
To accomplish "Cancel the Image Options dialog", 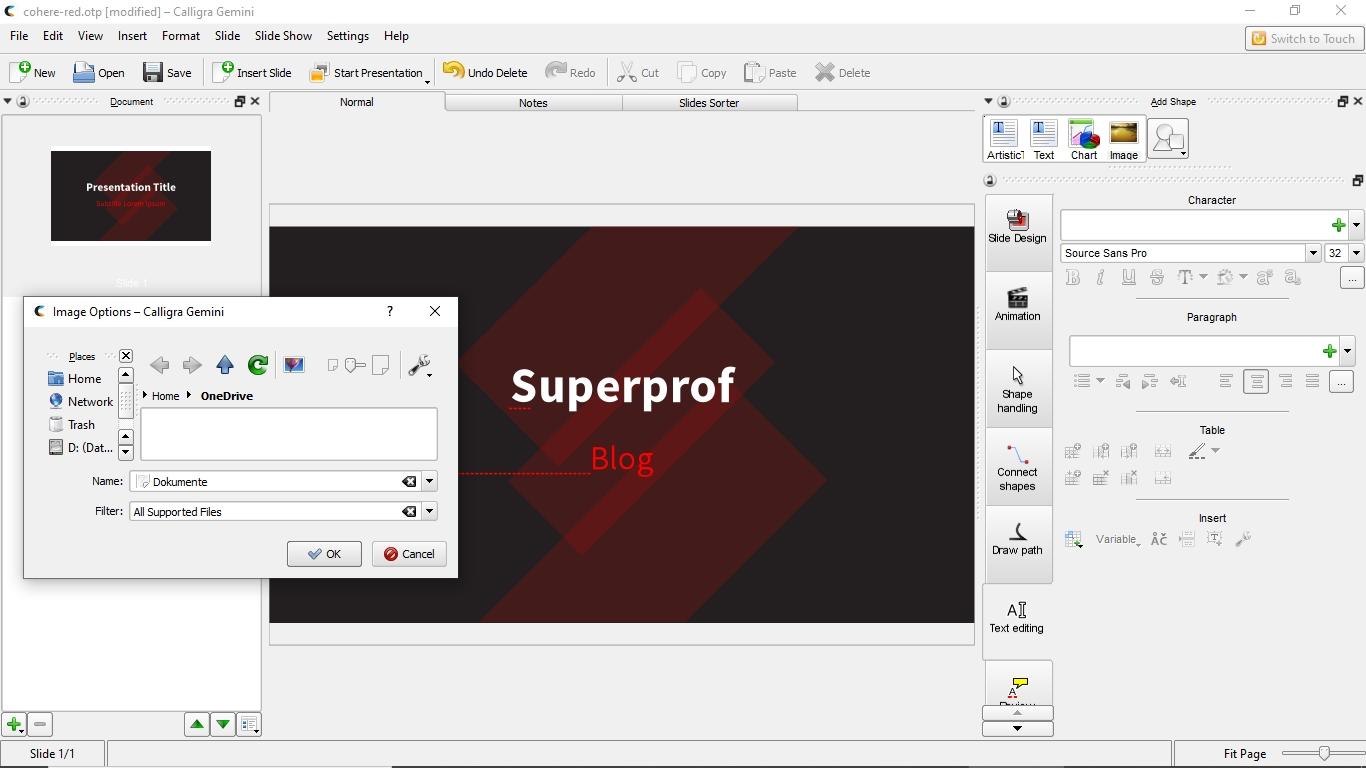I will tap(409, 554).
